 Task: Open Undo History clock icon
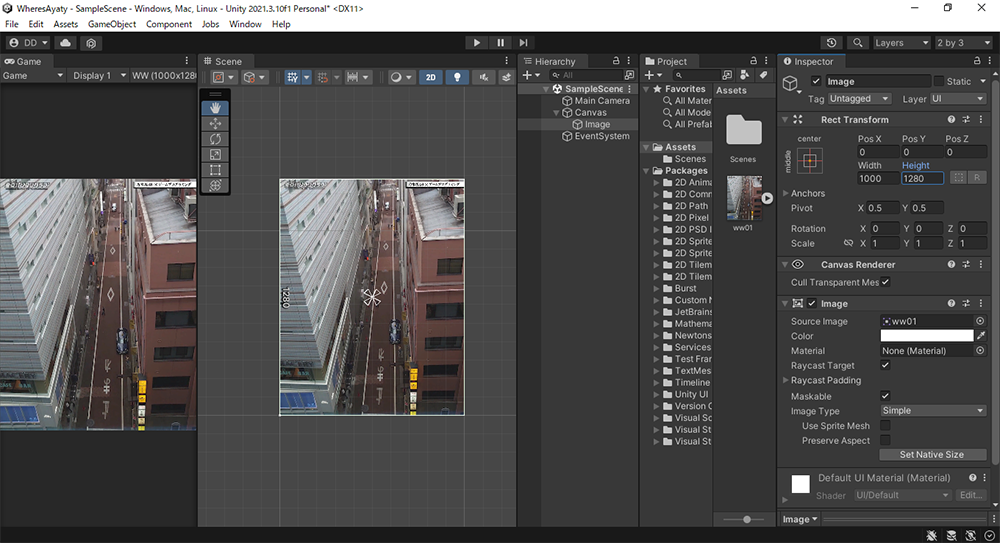[x=832, y=43]
